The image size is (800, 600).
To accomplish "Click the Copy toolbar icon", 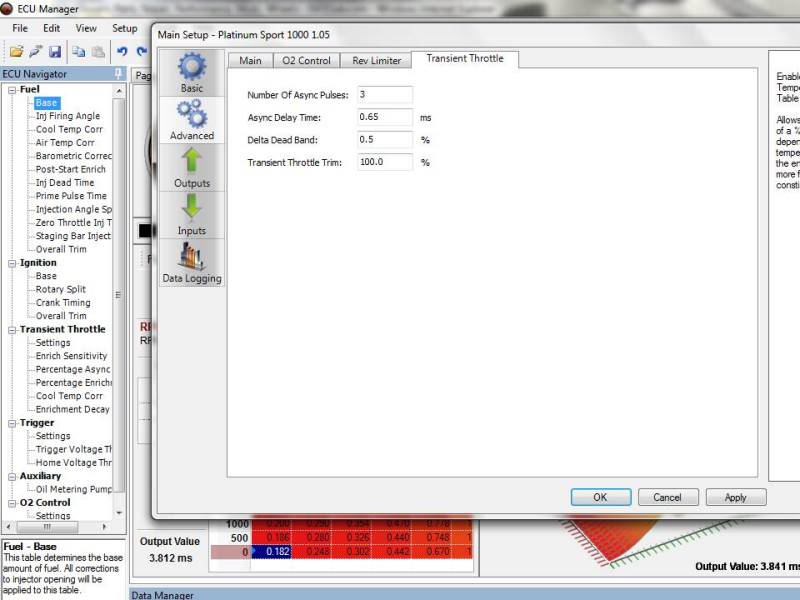I will [x=79, y=52].
